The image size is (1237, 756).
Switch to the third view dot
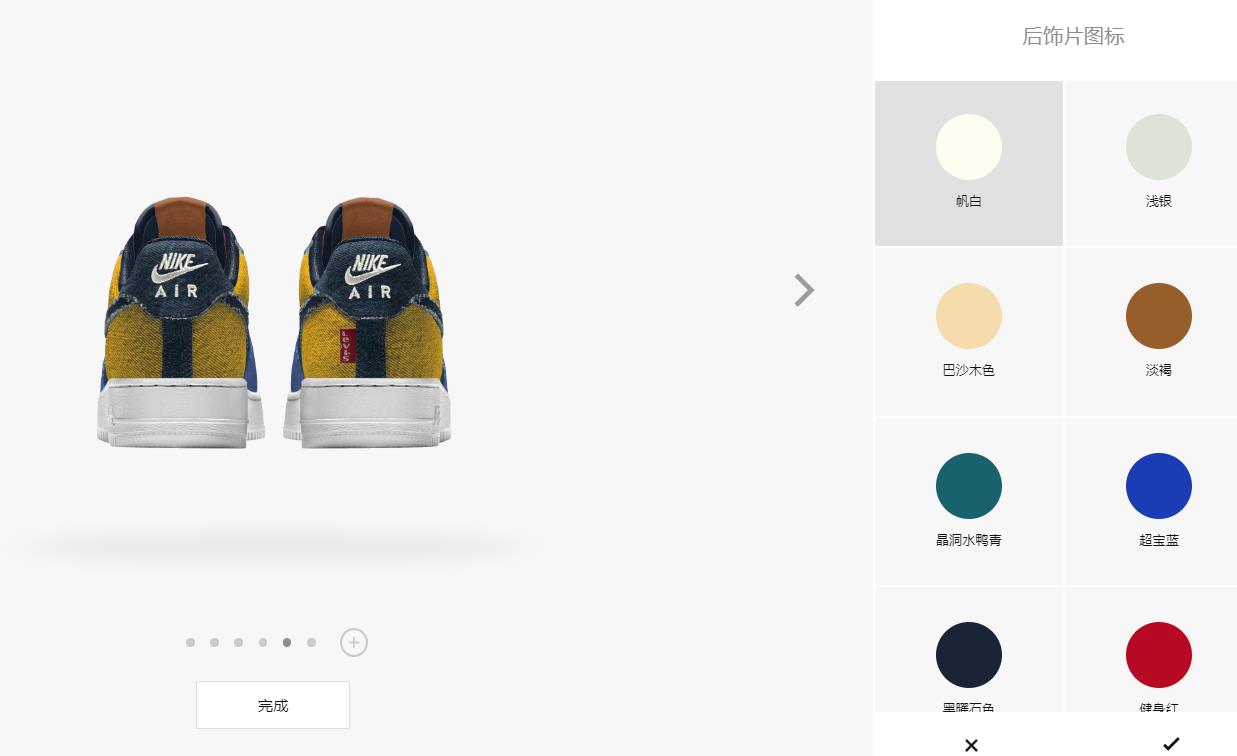coord(238,642)
